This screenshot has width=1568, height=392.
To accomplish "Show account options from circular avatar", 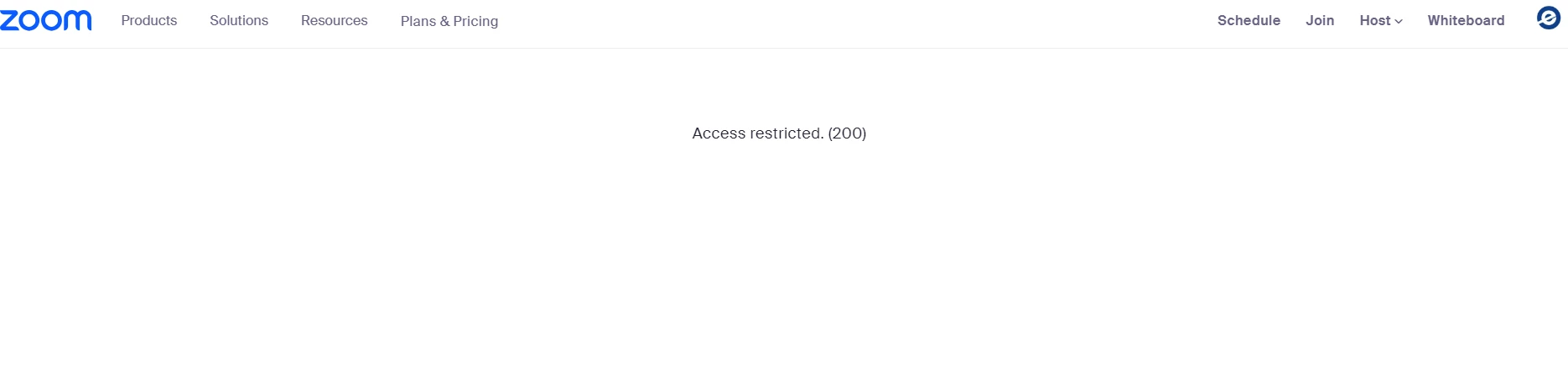I will (x=1548, y=18).
